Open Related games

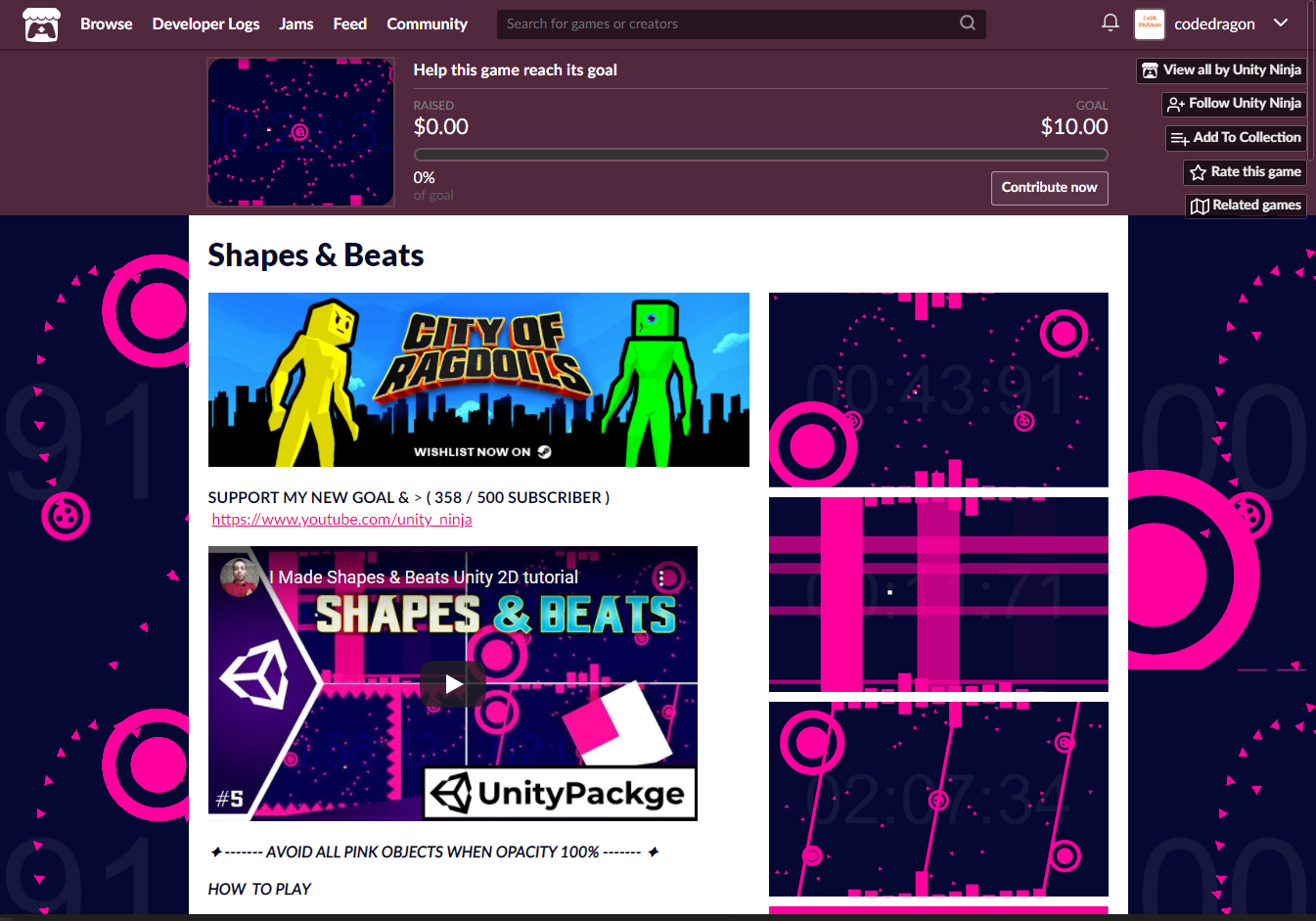click(x=1247, y=206)
